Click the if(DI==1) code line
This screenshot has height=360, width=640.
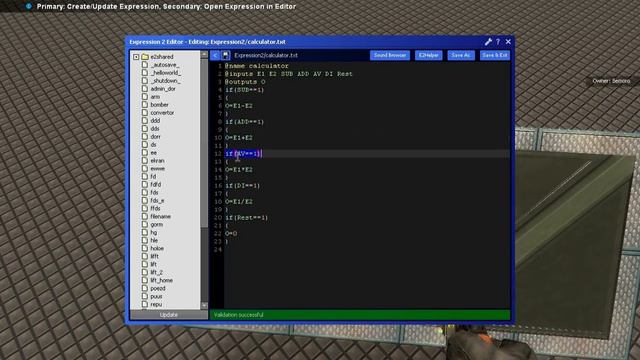(242, 185)
